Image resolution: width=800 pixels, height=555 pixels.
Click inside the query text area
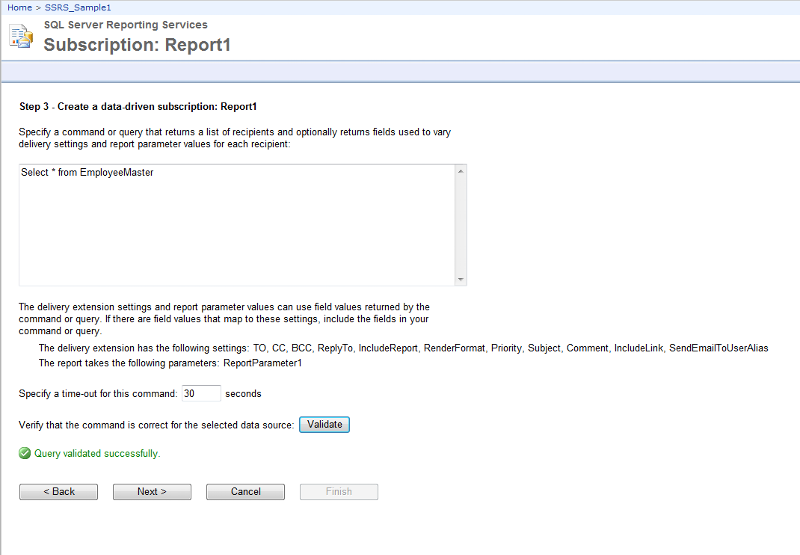[237, 225]
